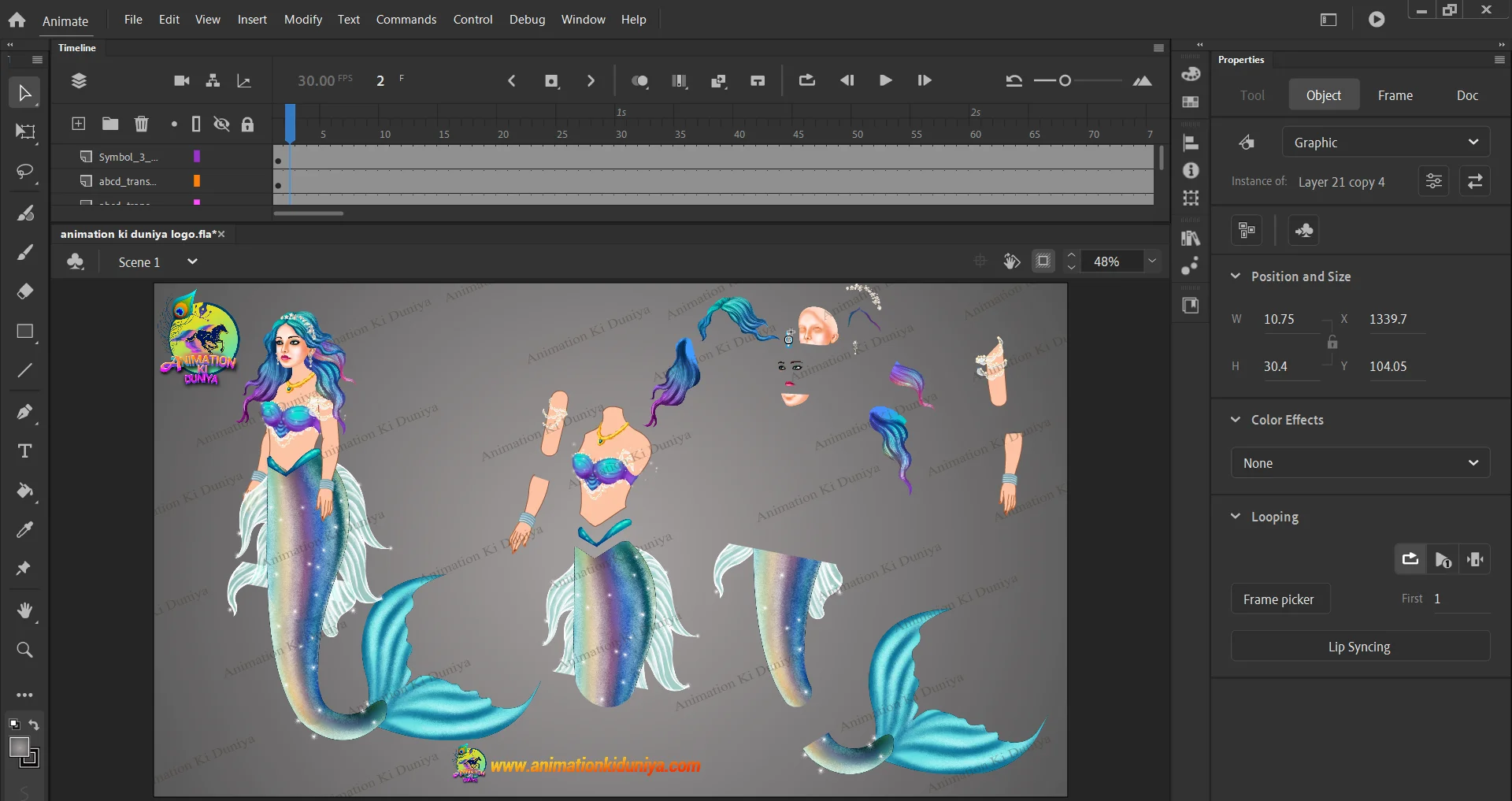Select the Hand tool
This screenshot has width=1512, height=801.
pyautogui.click(x=24, y=610)
